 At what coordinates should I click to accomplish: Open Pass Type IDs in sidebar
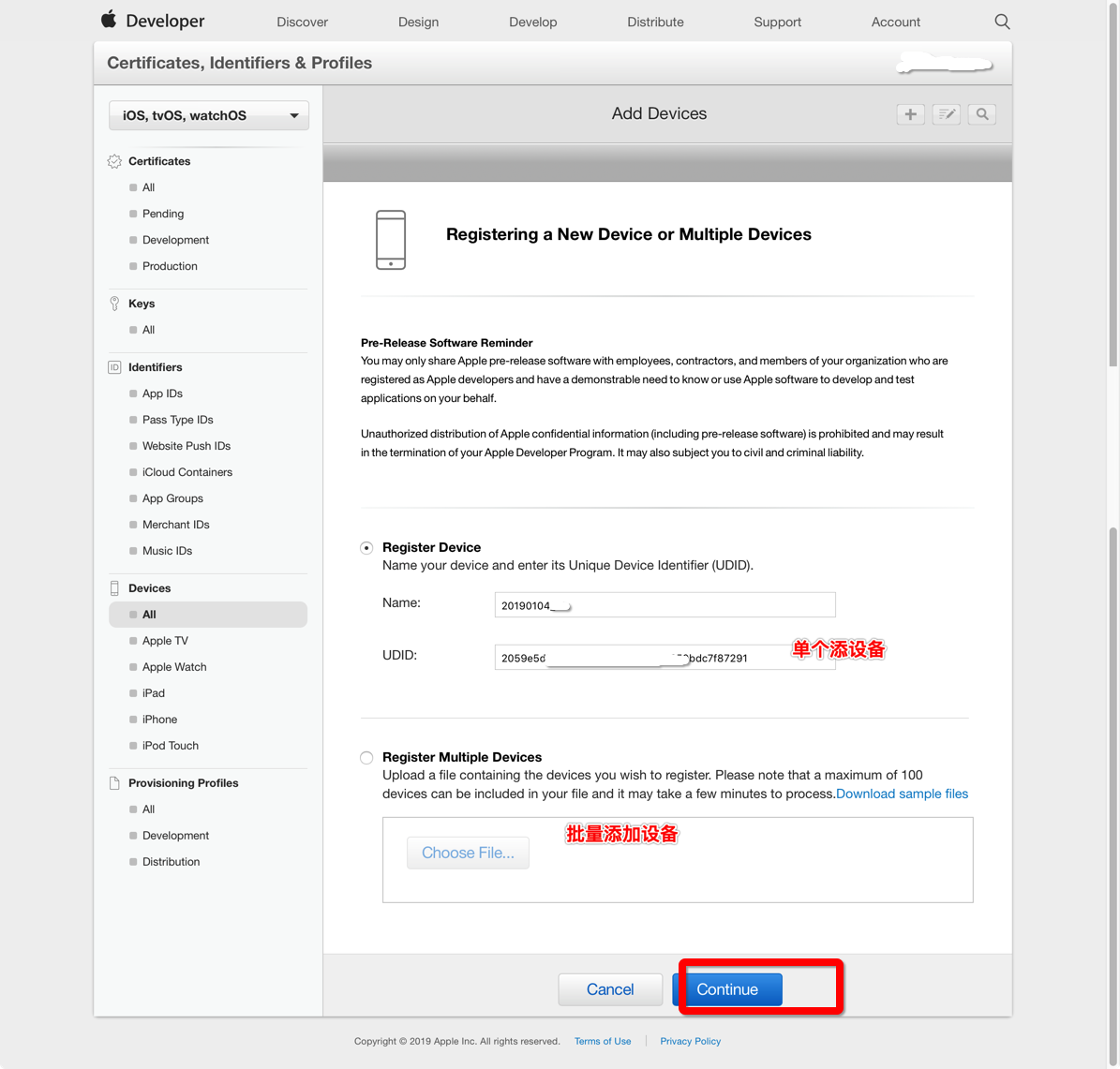click(178, 420)
